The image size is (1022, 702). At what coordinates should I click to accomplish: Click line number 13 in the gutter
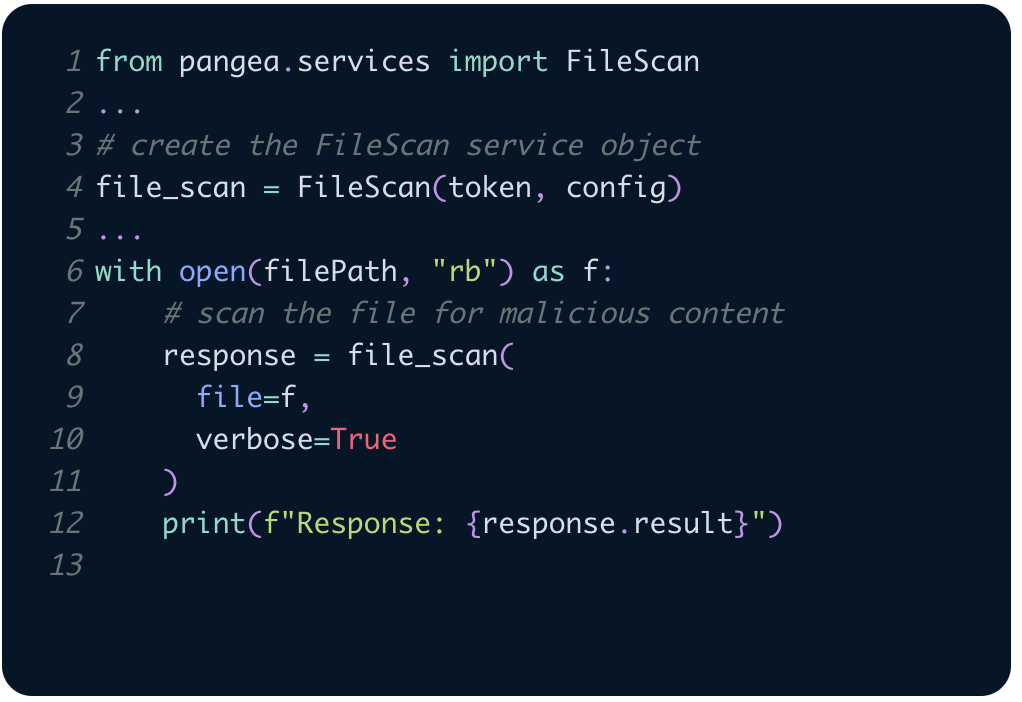click(65, 566)
